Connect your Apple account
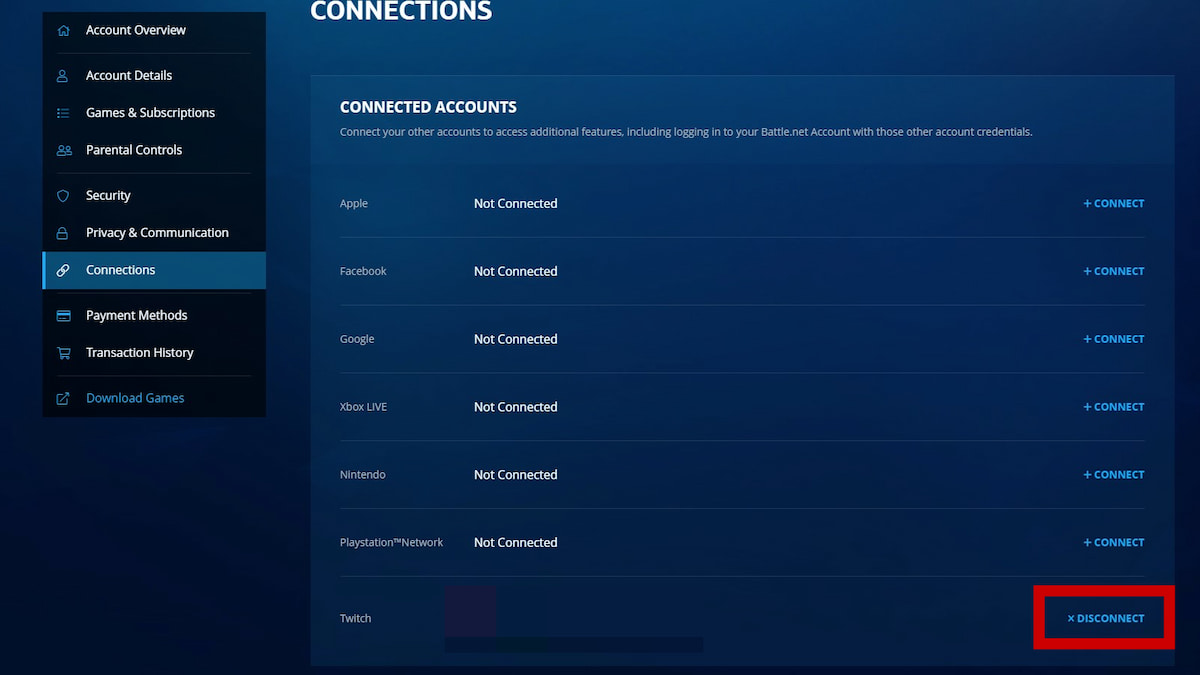 tap(1113, 203)
